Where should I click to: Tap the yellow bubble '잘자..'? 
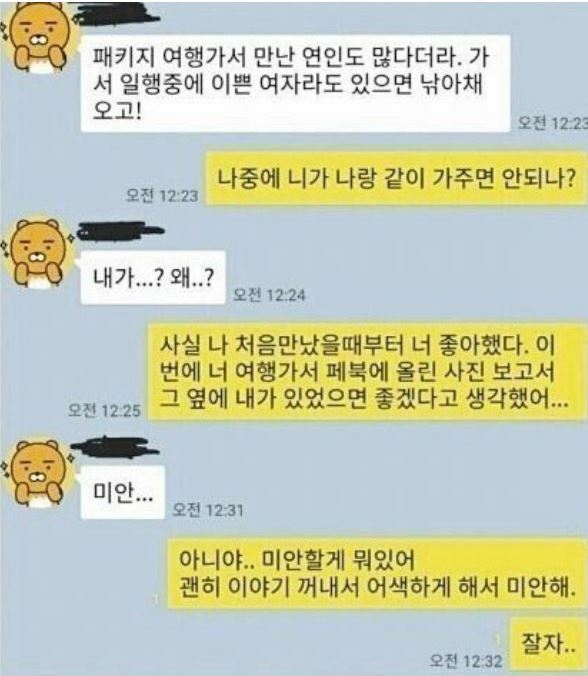click(548, 643)
